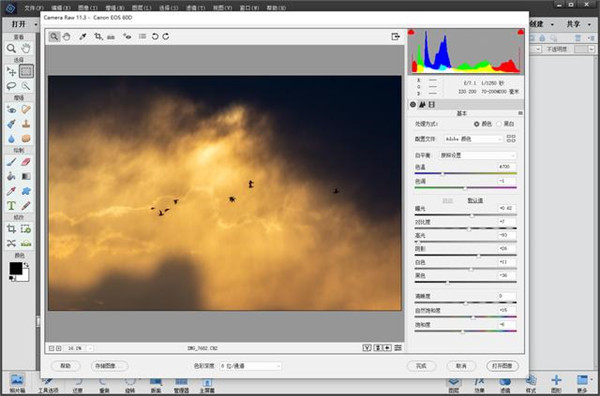Image resolution: width=600 pixels, height=396 pixels.
Task: Select the Quick Selection tool
Action: 26,86
